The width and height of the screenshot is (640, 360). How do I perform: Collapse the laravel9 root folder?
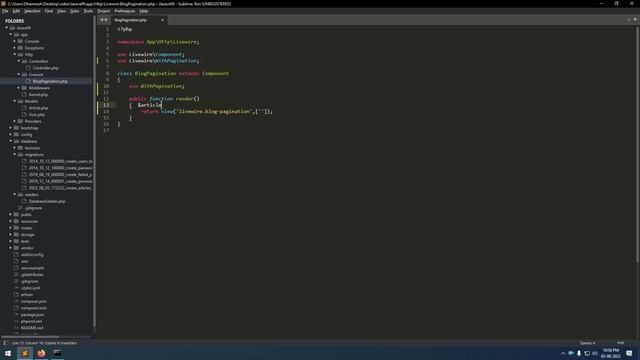(7, 28)
